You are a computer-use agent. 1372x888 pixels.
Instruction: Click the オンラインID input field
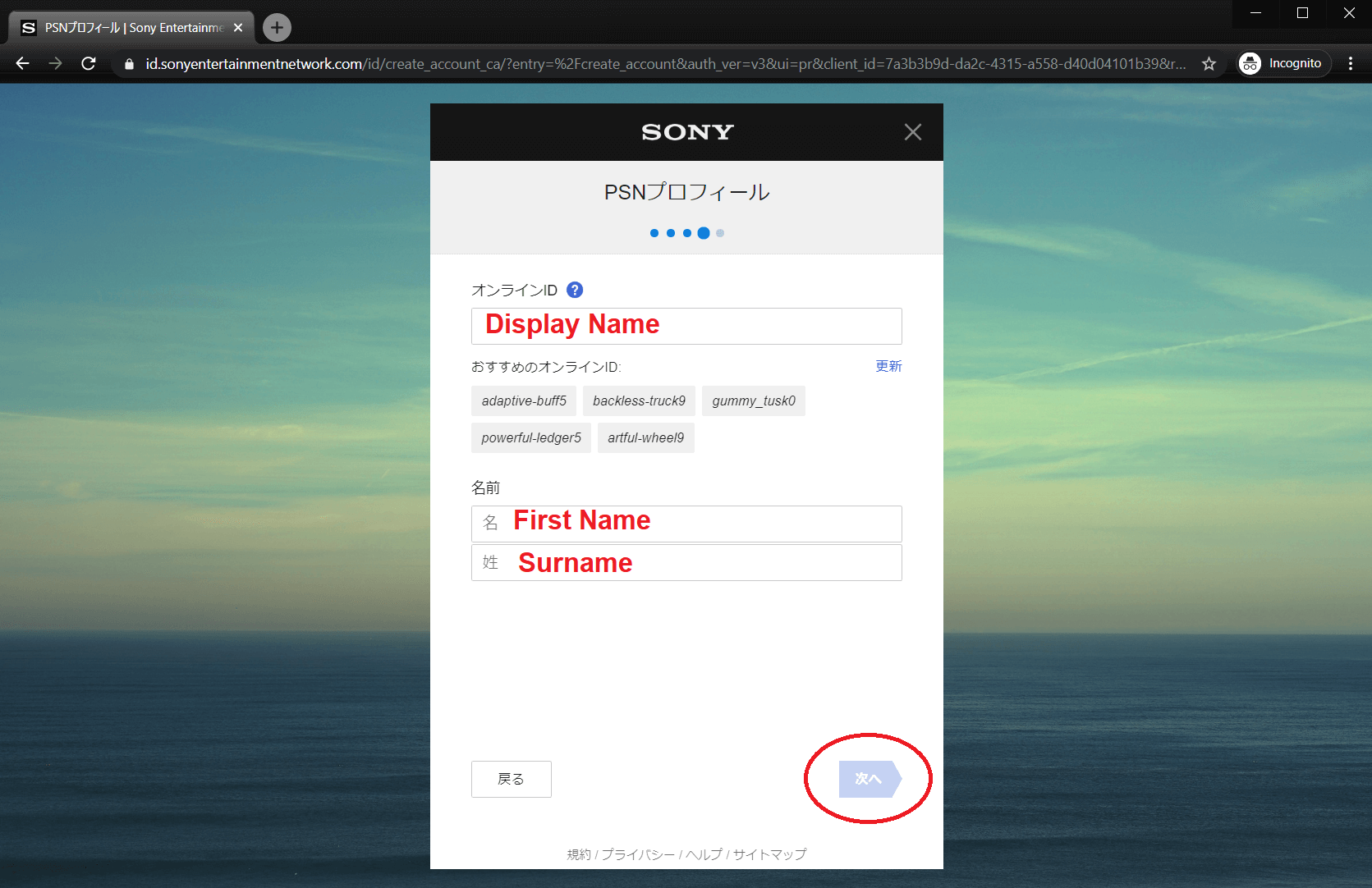[686, 326]
